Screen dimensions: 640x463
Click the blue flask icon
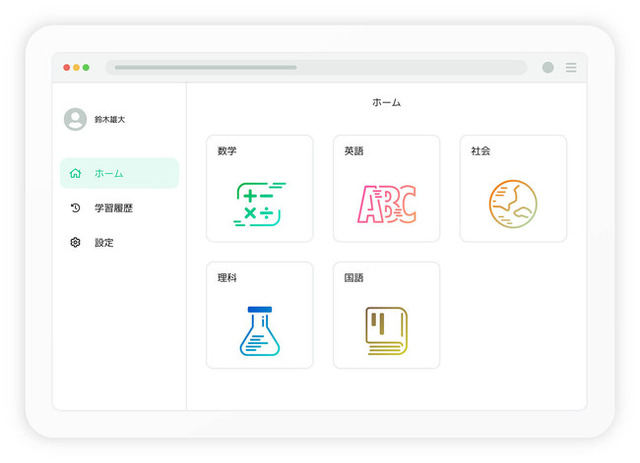click(x=260, y=331)
